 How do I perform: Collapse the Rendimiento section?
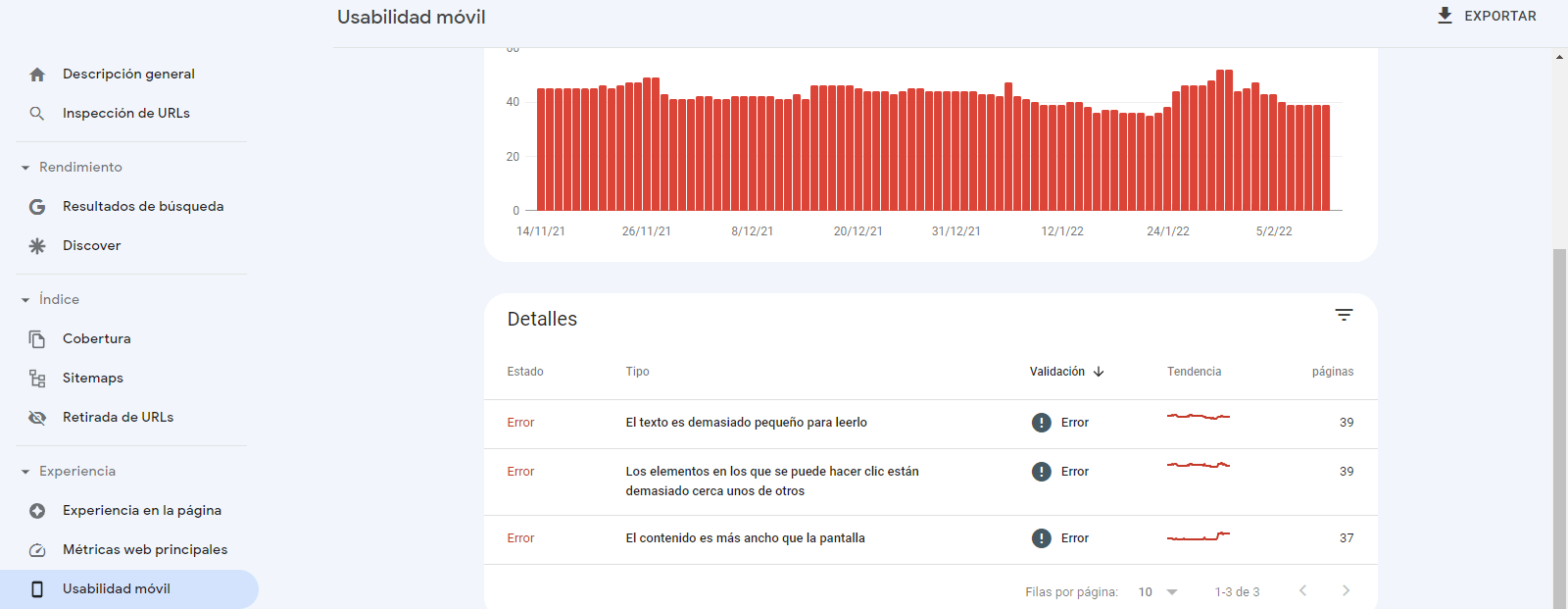coord(25,168)
